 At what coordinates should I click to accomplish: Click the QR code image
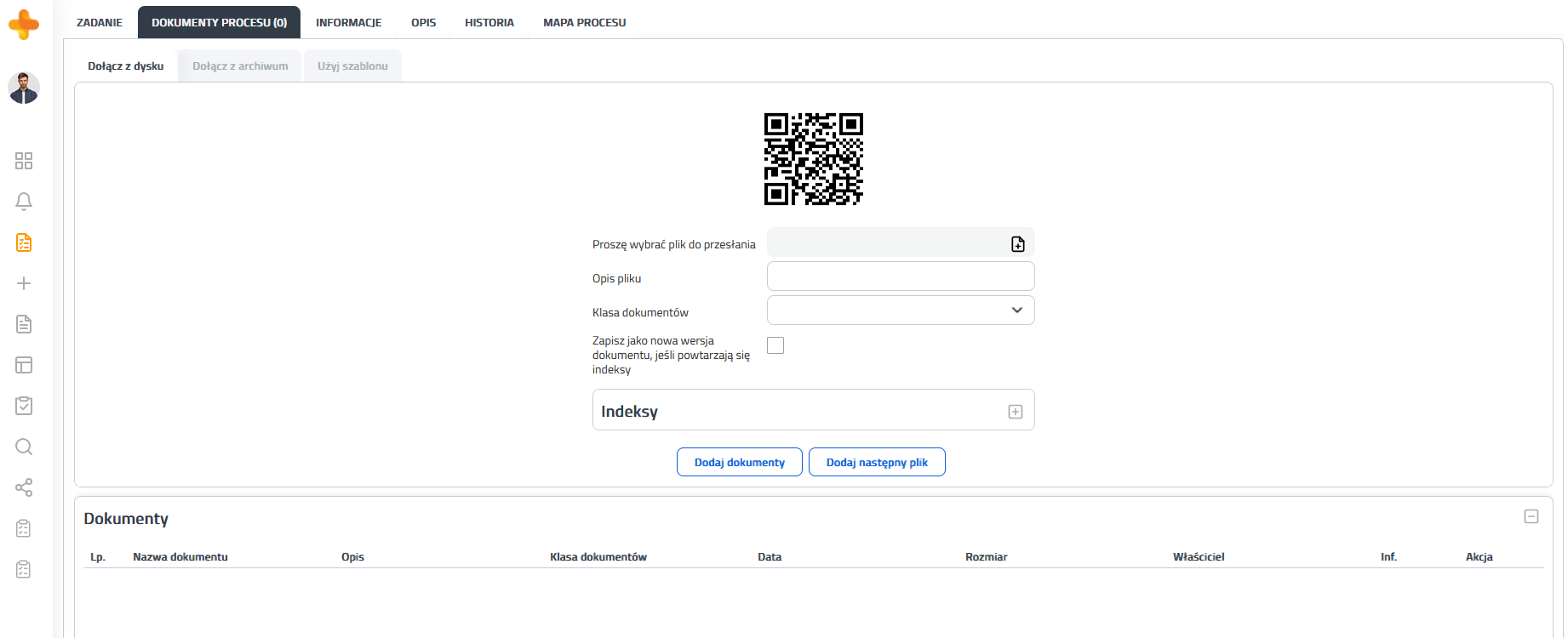coord(814,159)
